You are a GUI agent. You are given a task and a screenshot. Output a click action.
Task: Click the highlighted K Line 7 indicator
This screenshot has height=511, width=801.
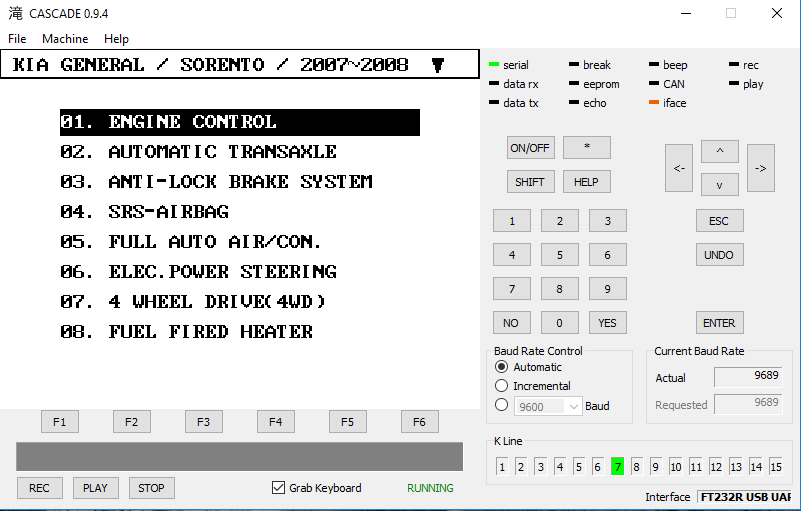(x=617, y=467)
